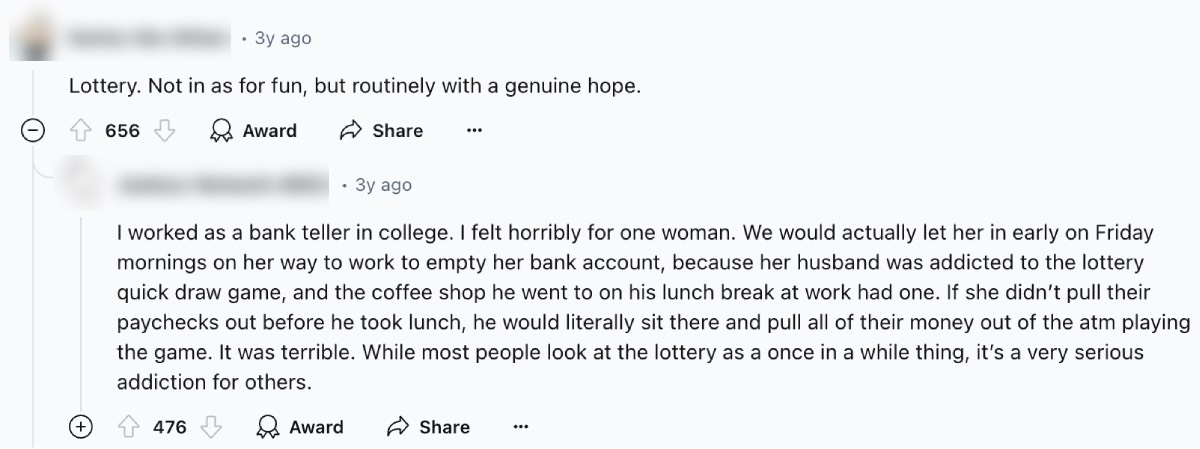Expand replies under the bank teller comment
The image size is (1200, 449).
80,427
